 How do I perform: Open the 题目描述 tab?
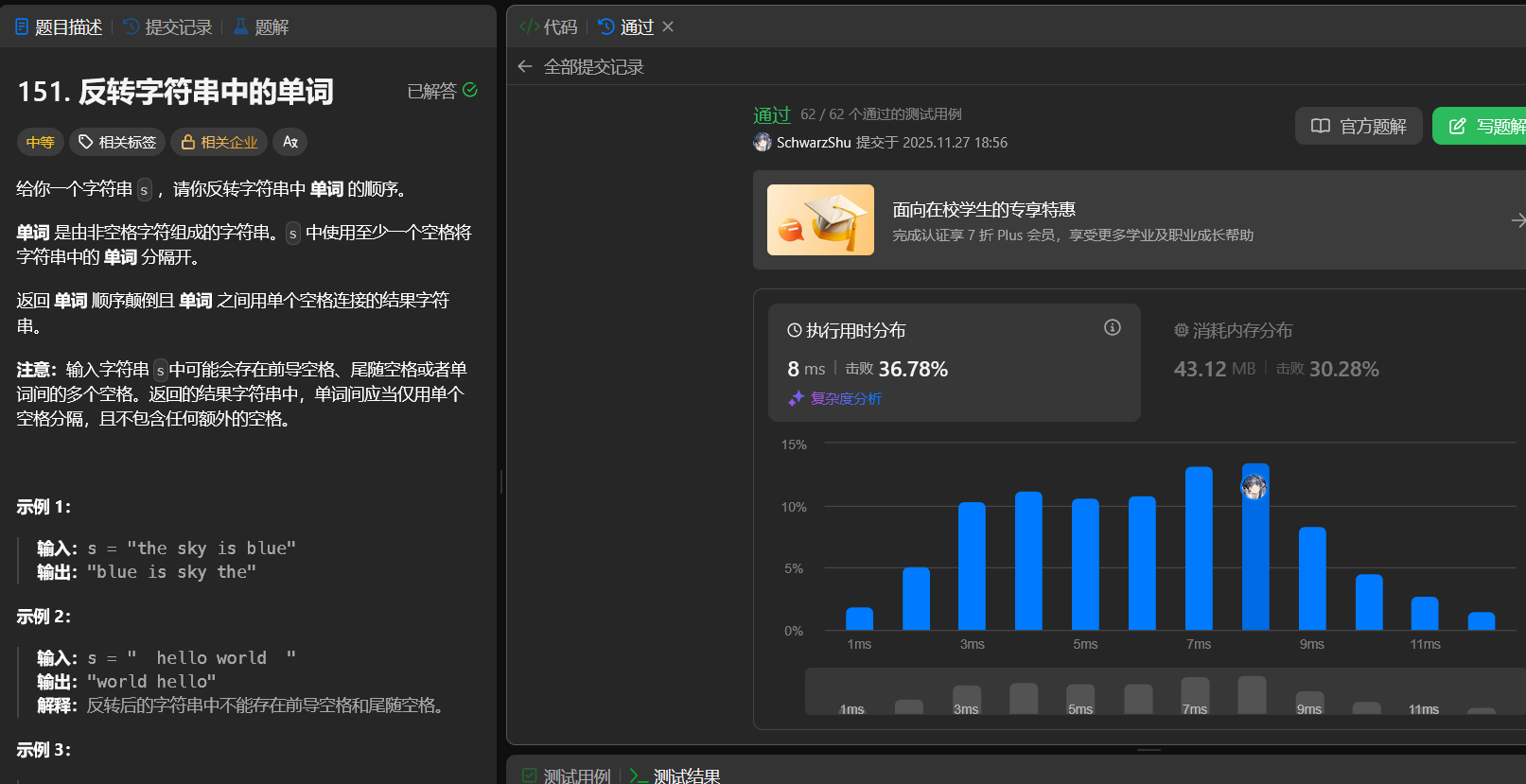coord(59,27)
